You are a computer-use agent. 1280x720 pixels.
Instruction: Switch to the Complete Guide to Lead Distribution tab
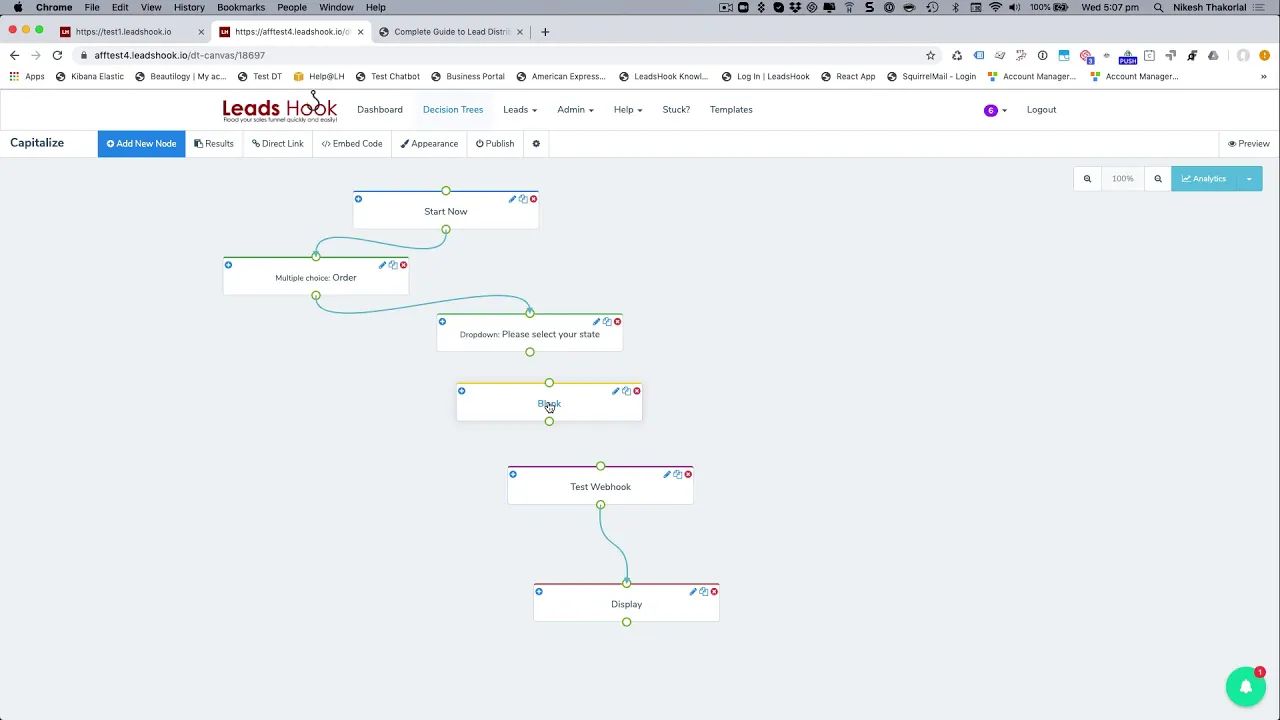coord(452,32)
